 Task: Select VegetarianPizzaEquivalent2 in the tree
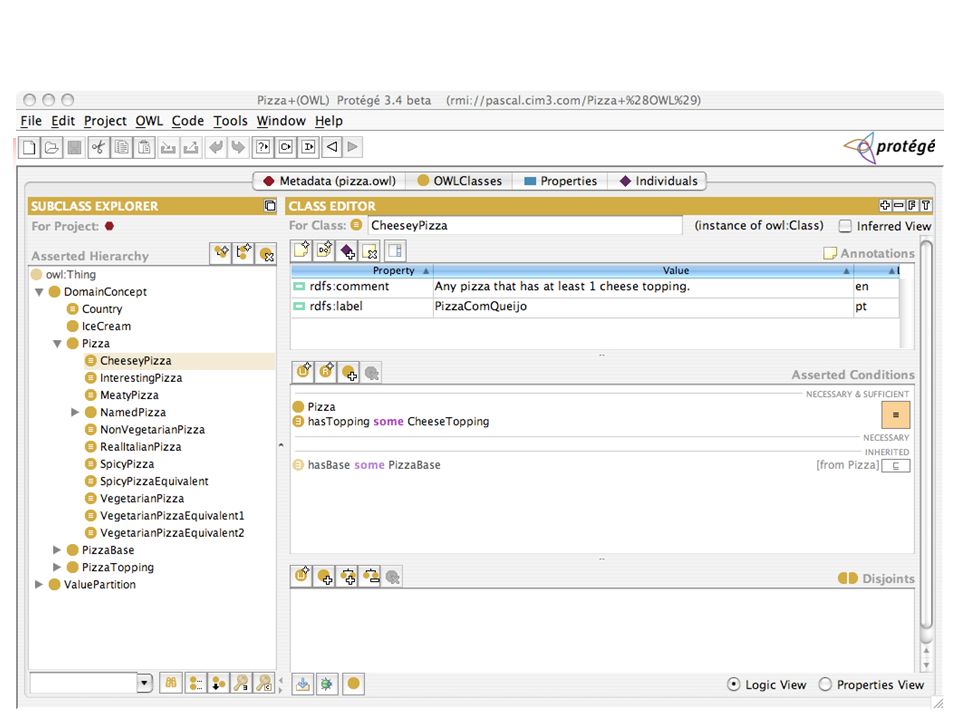point(172,533)
